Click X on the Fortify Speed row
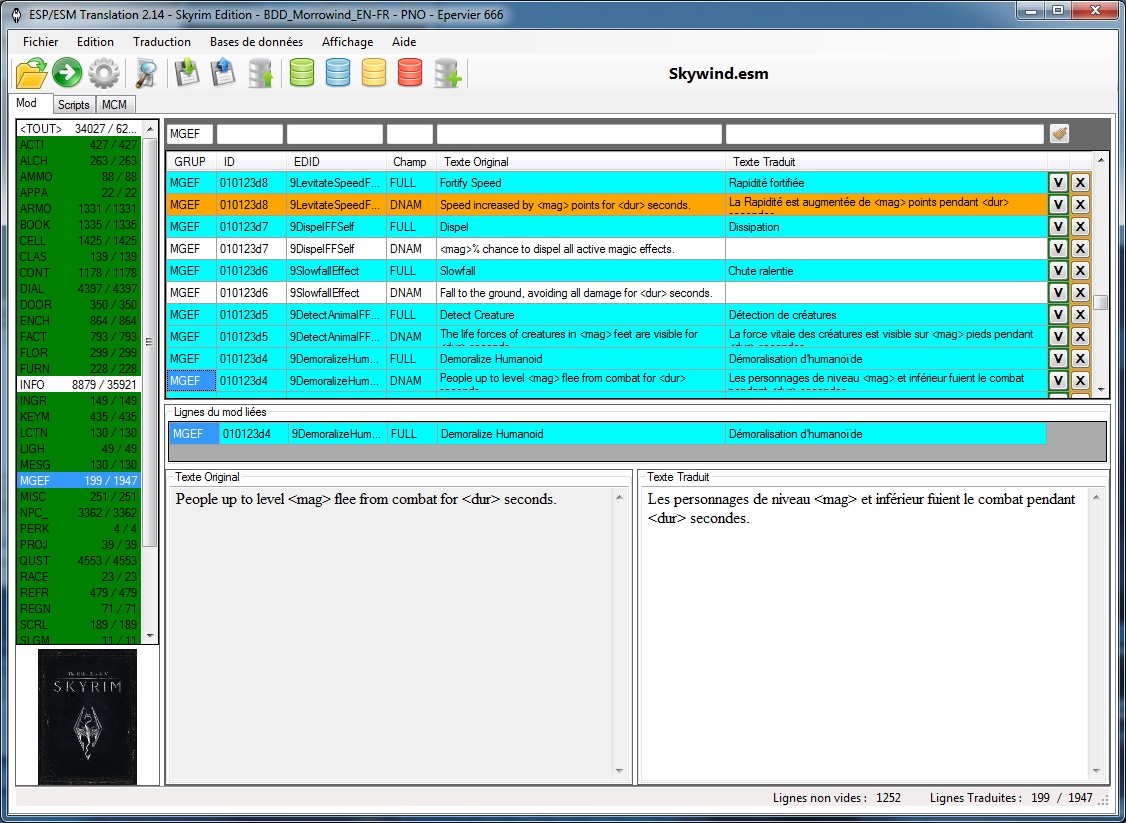The width and height of the screenshot is (1126, 823). (1080, 183)
